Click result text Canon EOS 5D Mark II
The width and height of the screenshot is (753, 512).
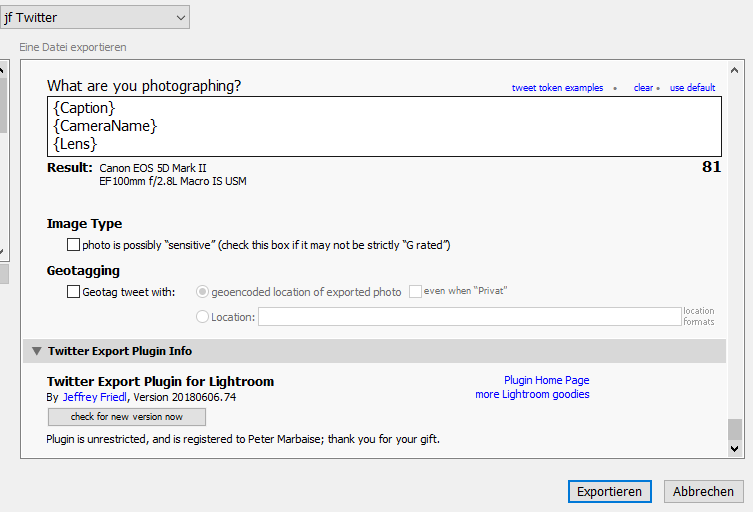tap(153, 168)
